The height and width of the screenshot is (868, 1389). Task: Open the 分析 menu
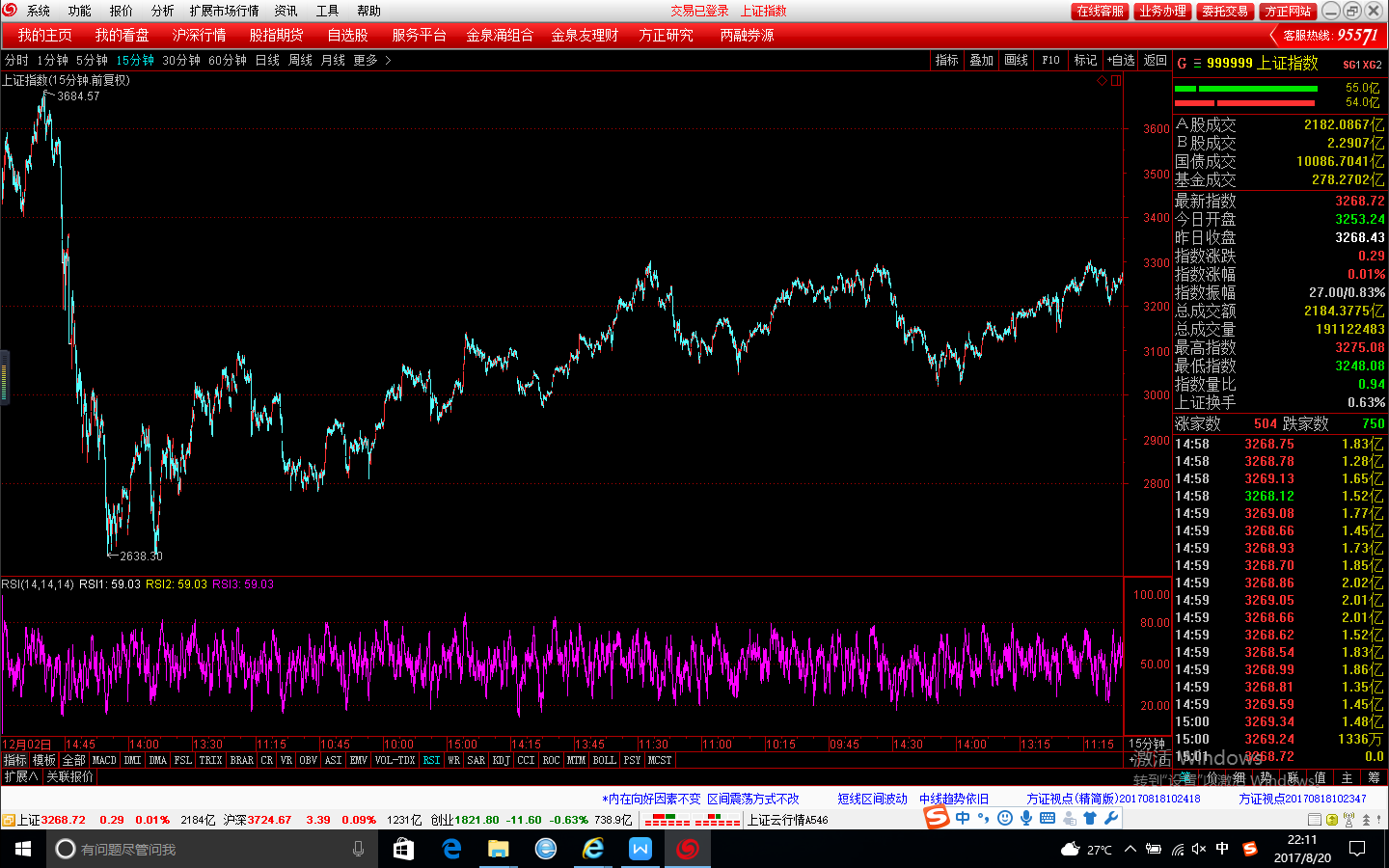[163, 11]
